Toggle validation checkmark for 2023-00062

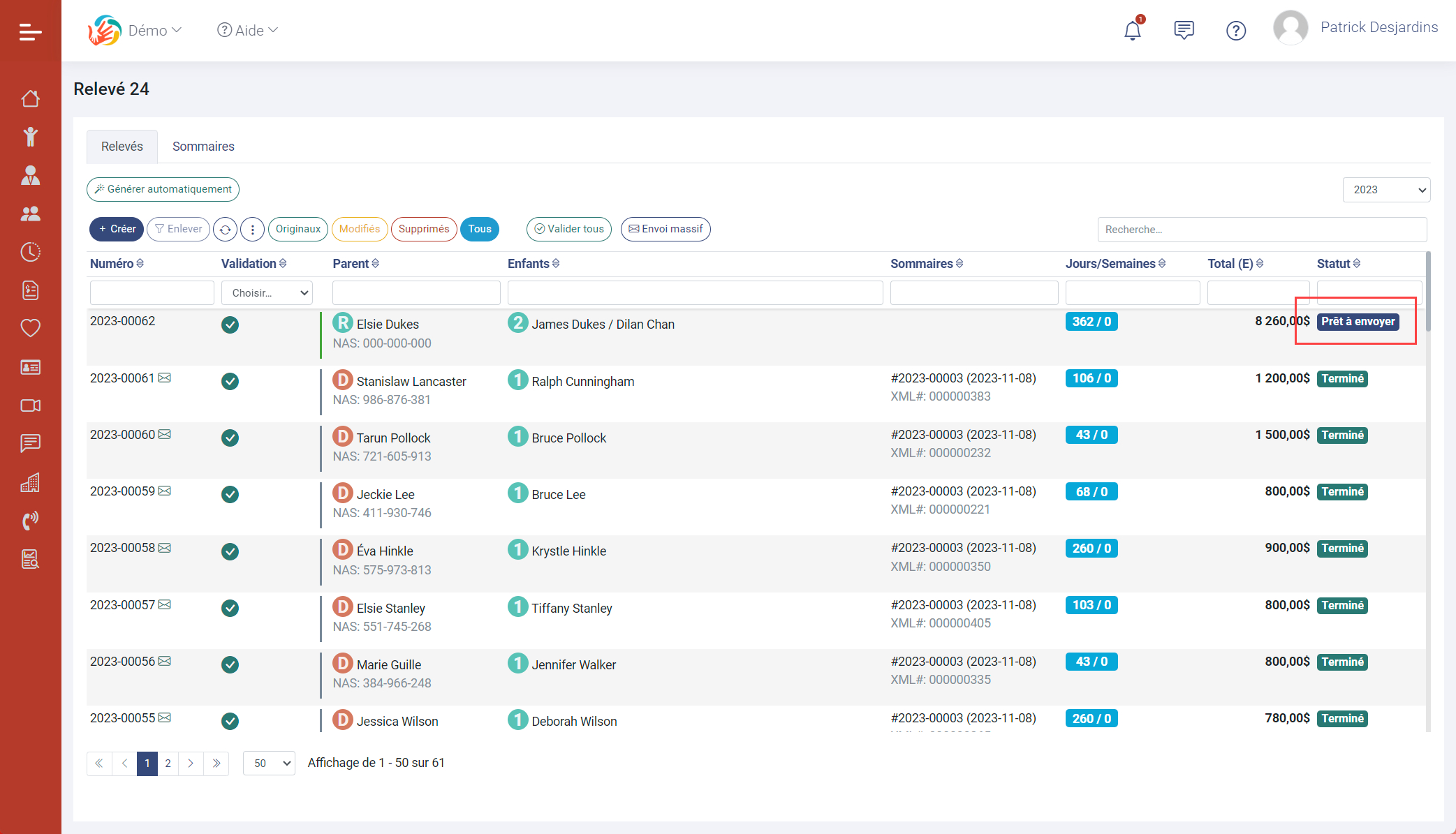(230, 325)
